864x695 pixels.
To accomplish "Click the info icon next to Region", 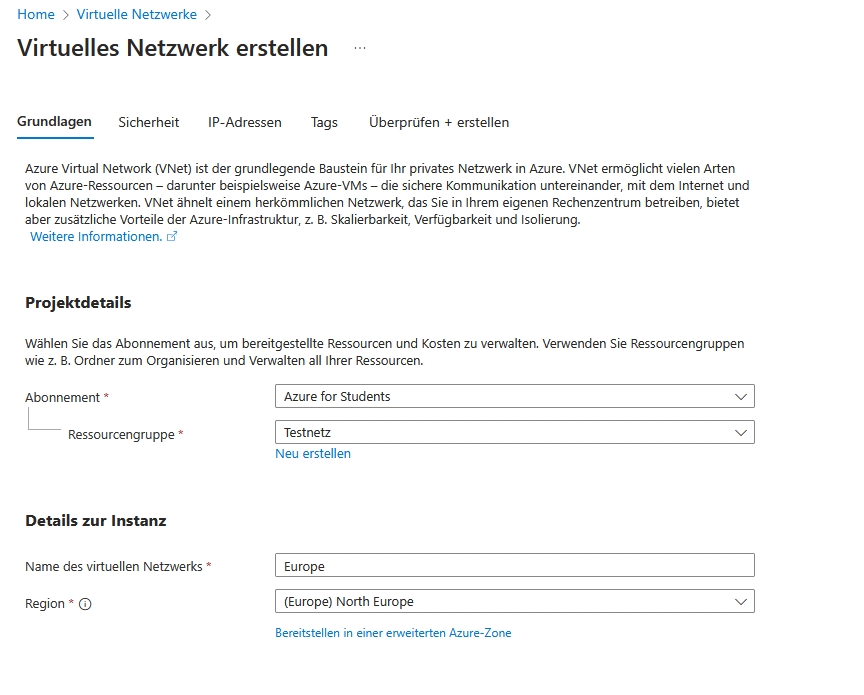I will (85, 604).
